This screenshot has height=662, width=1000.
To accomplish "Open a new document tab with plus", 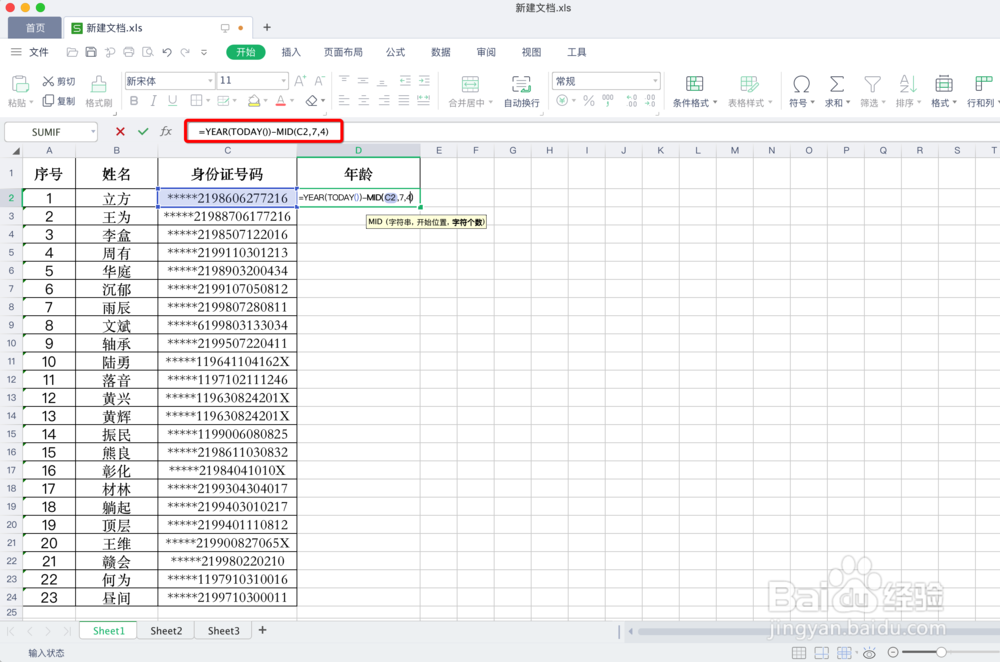I will pyautogui.click(x=267, y=27).
